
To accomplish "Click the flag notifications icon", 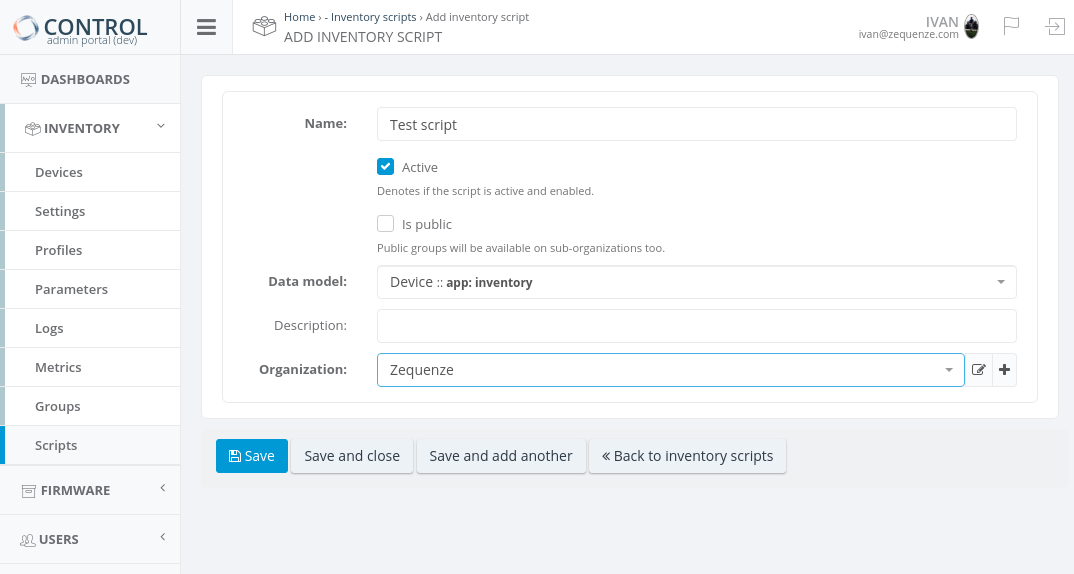I will click(1011, 27).
